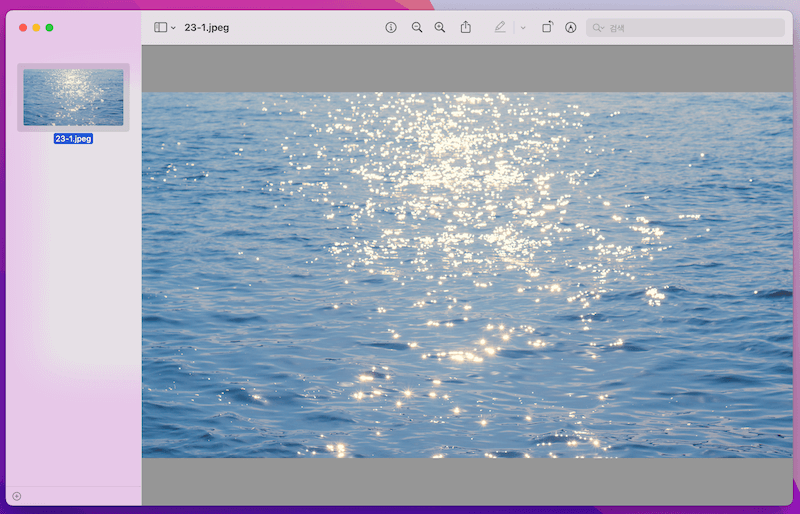Click the add button at sidebar bottom
This screenshot has width=800, height=514.
[x=17, y=496]
